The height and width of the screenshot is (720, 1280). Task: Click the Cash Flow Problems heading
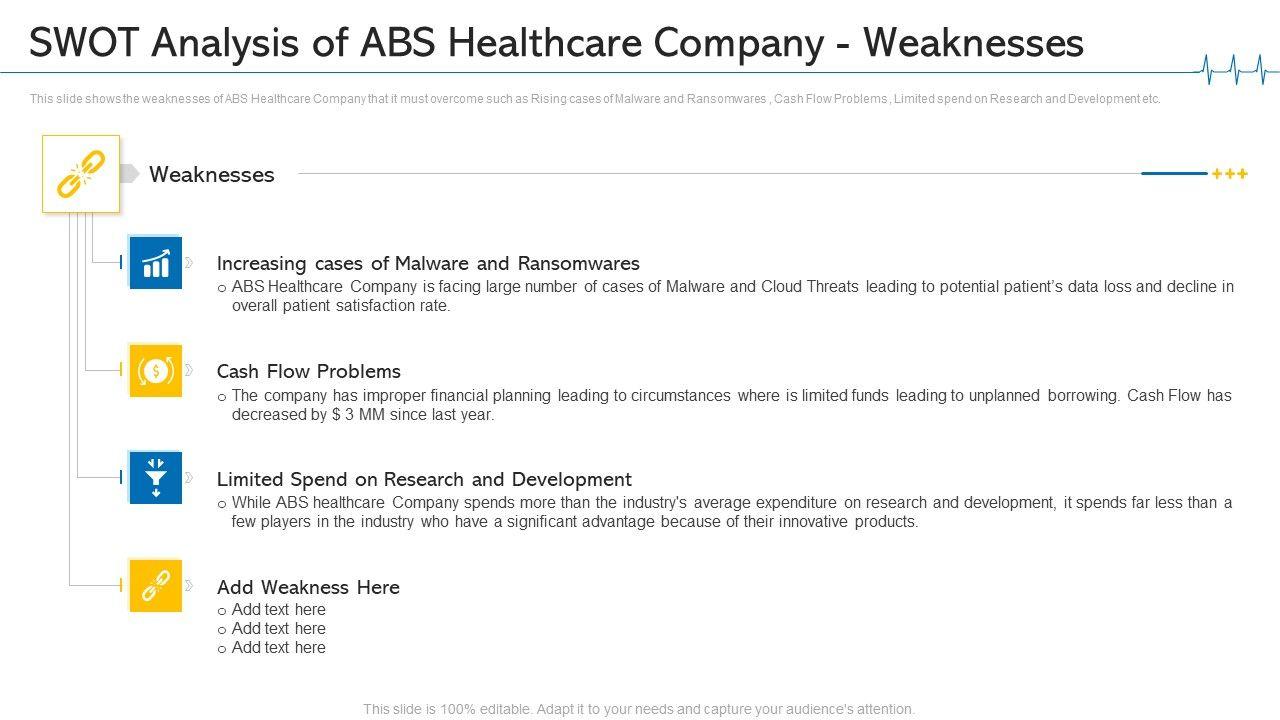[308, 371]
